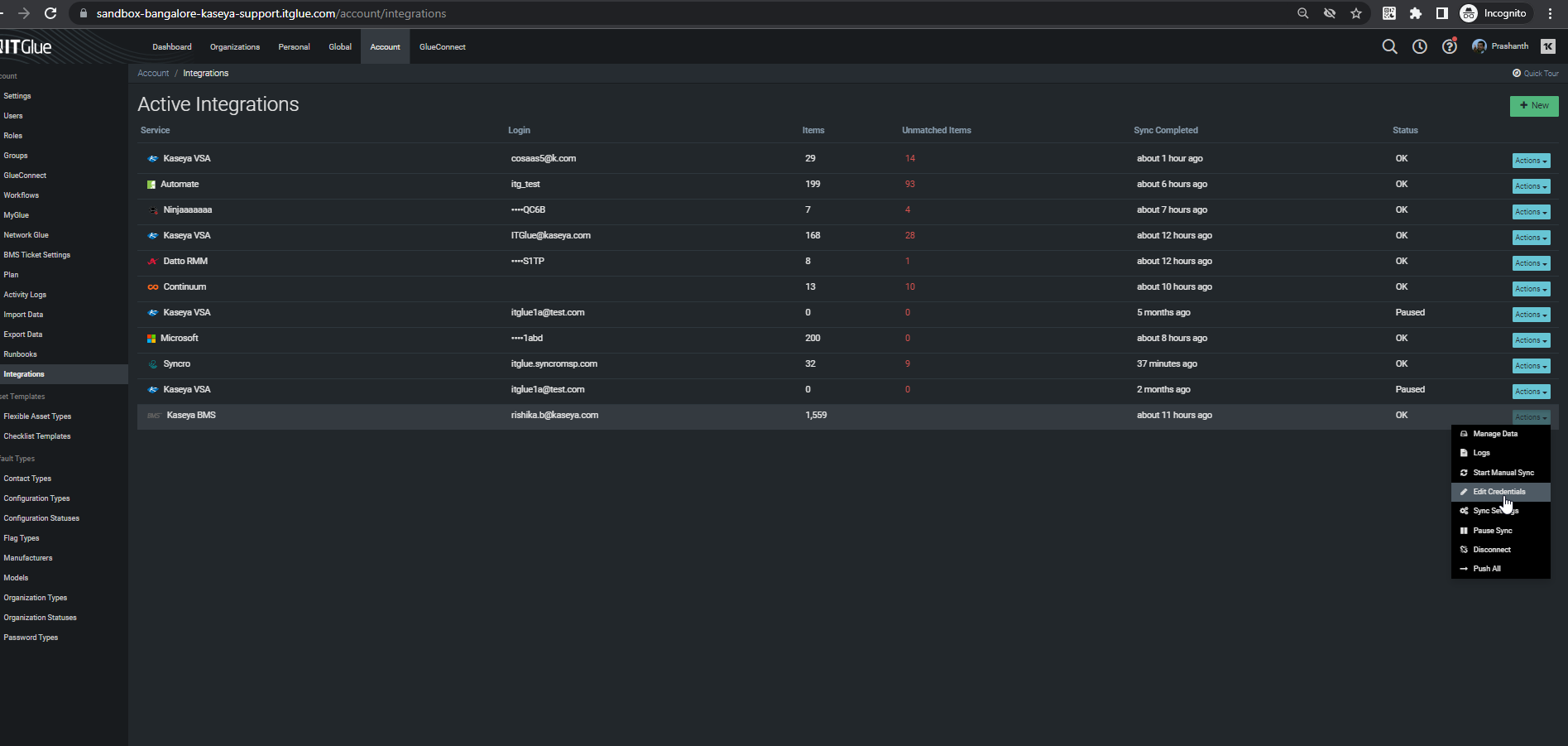
Task: Open Actions dropdown for Ninjaaaaaaa row
Action: point(1531,212)
